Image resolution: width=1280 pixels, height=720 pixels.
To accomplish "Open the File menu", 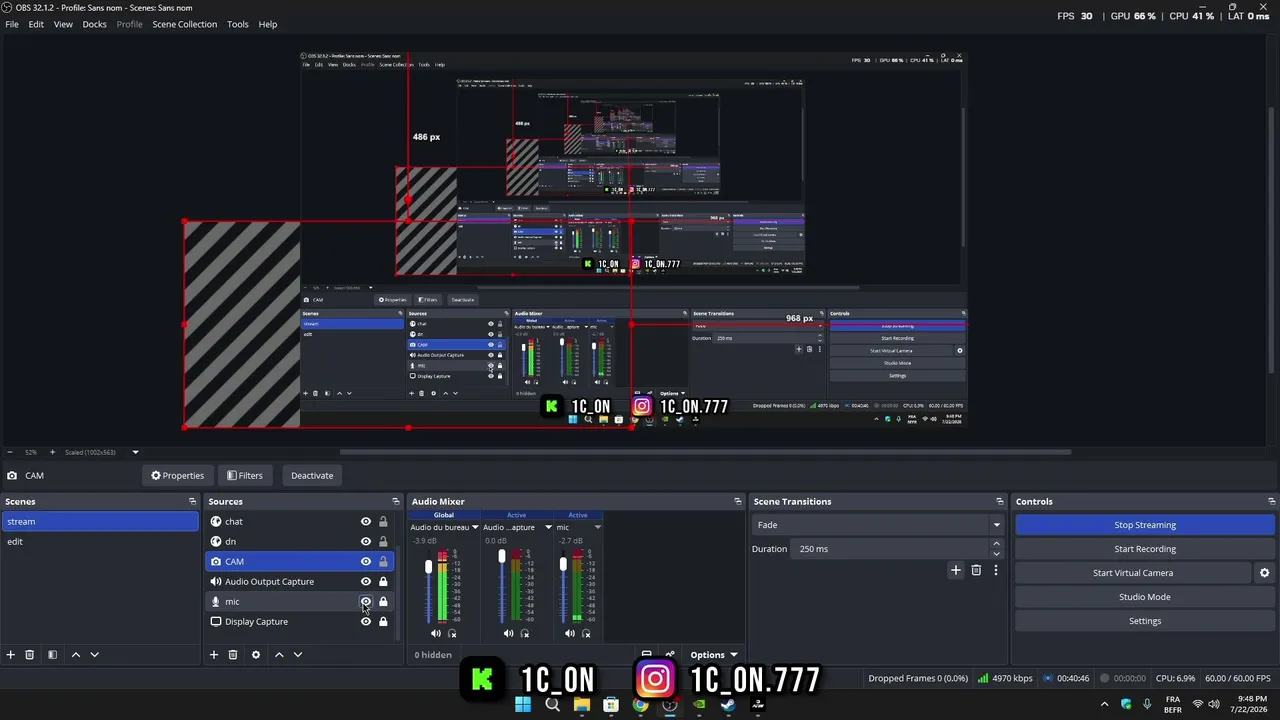I will tap(12, 24).
